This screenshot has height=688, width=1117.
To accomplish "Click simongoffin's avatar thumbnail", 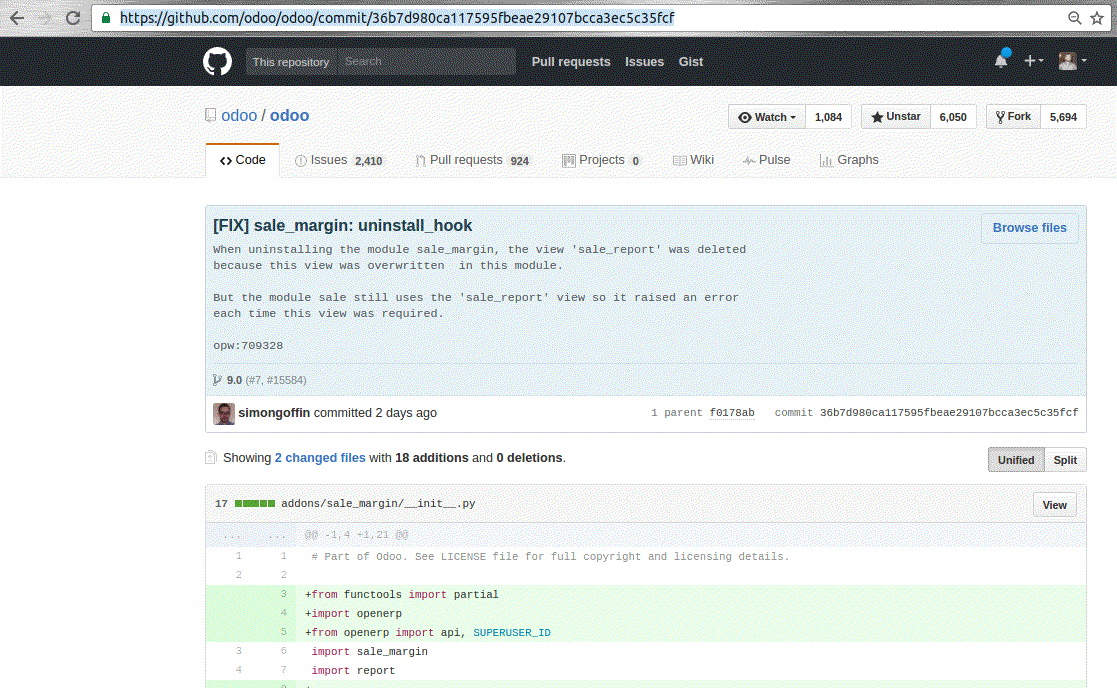I will (224, 414).
